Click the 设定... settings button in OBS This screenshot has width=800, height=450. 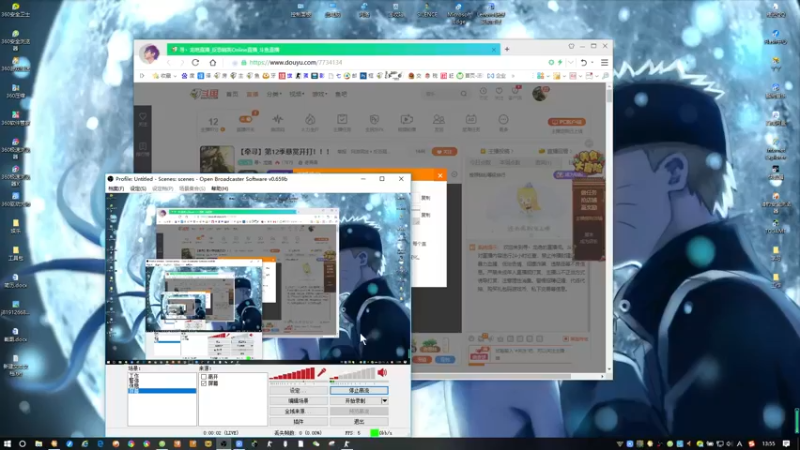[298, 390]
